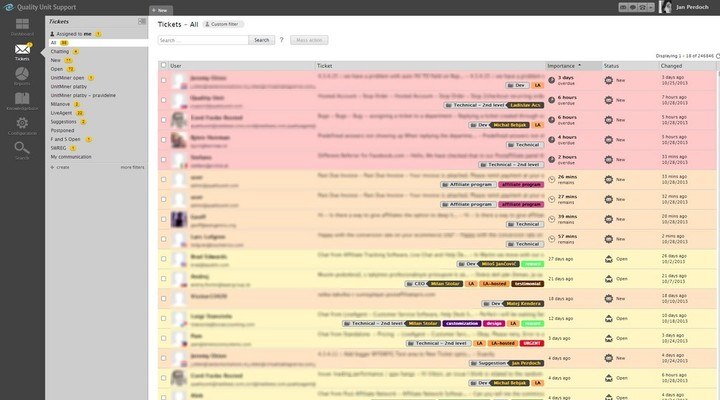Select the UnitMiner platby - pravidelne filter

[x=83, y=96]
